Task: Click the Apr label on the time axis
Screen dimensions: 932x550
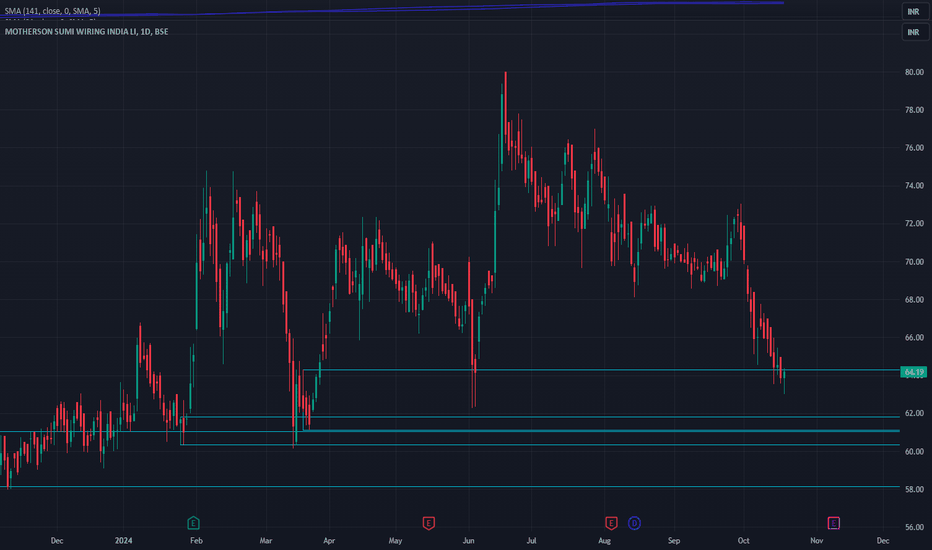Action: (329, 540)
